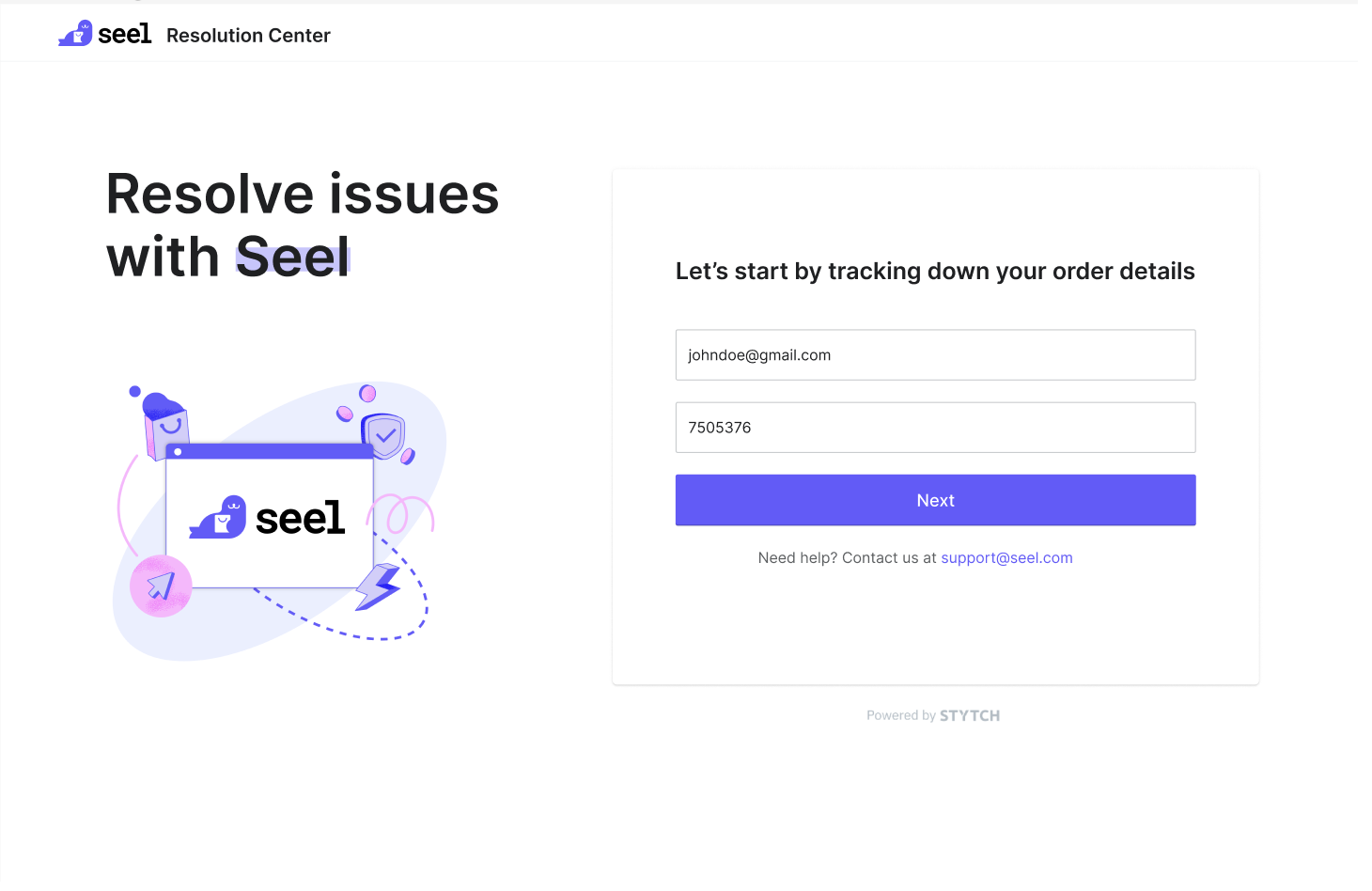Click the Seel seal logo icon in header

click(75, 34)
